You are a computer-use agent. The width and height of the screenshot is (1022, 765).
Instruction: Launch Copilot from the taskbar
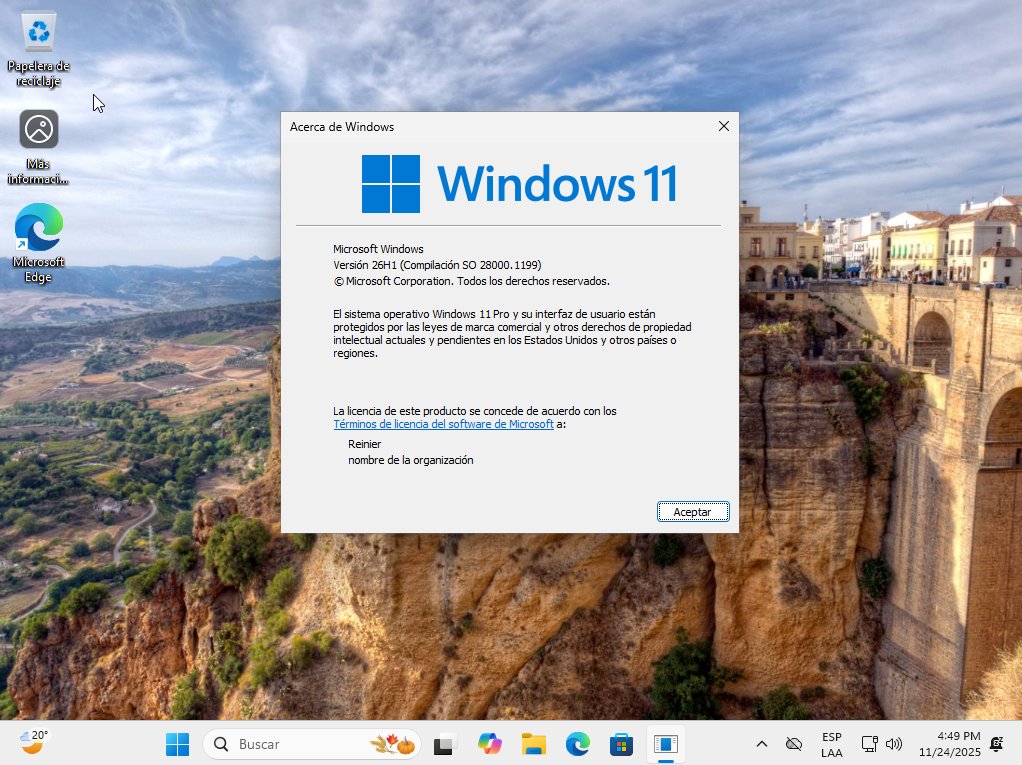[489, 744]
